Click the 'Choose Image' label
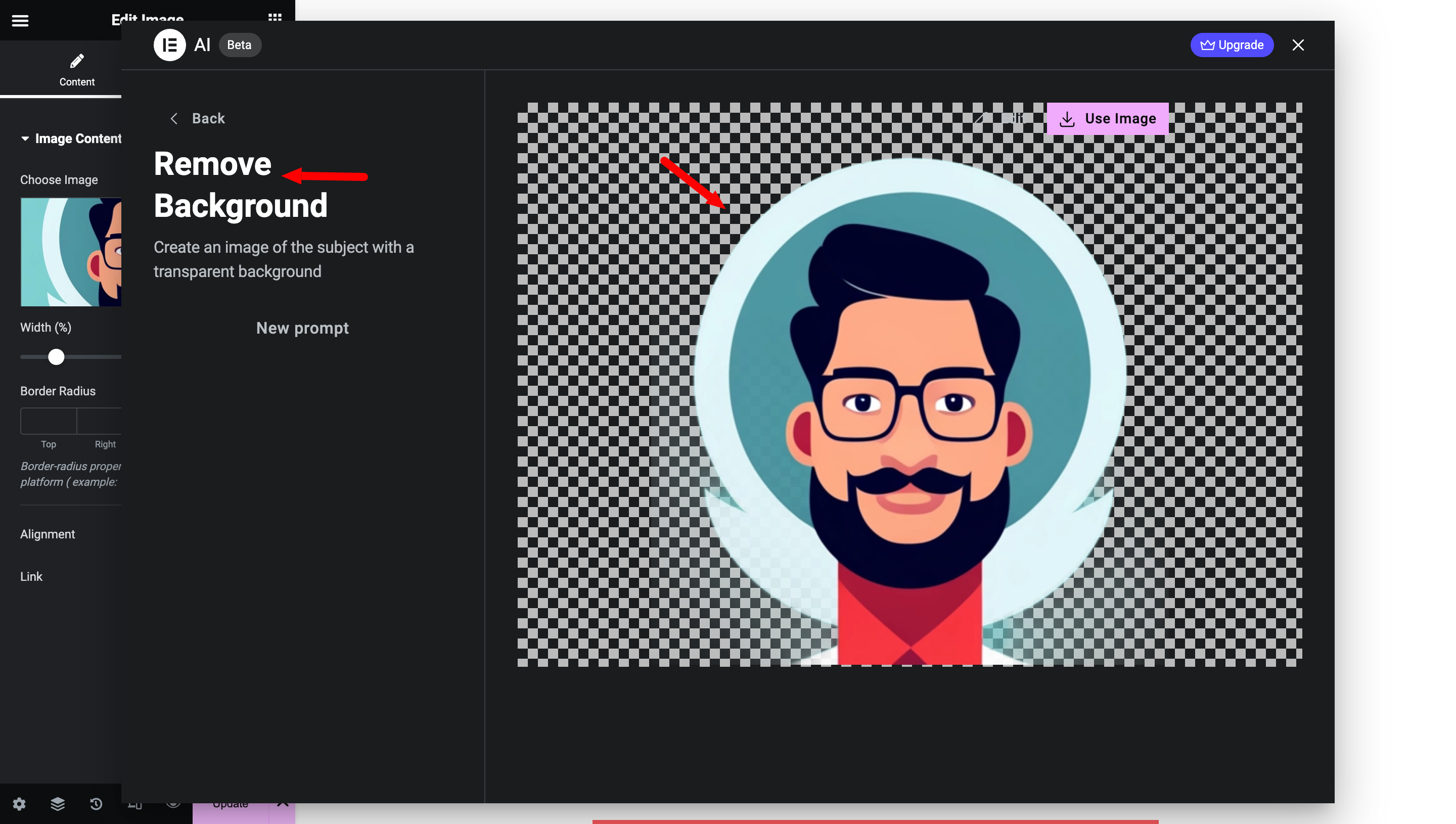The image size is (1456, 824). tap(59, 180)
